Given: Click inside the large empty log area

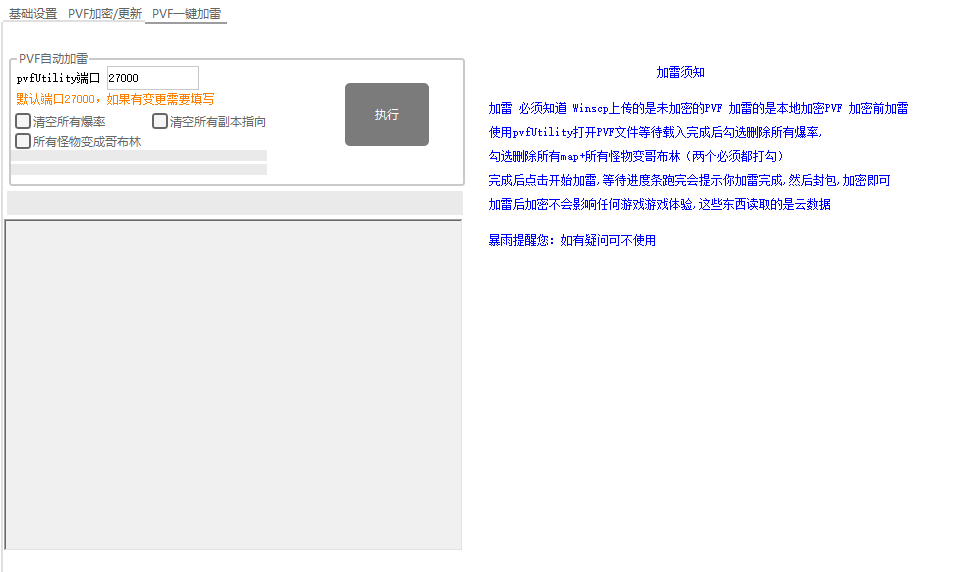Looking at the screenshot, I should (x=234, y=385).
